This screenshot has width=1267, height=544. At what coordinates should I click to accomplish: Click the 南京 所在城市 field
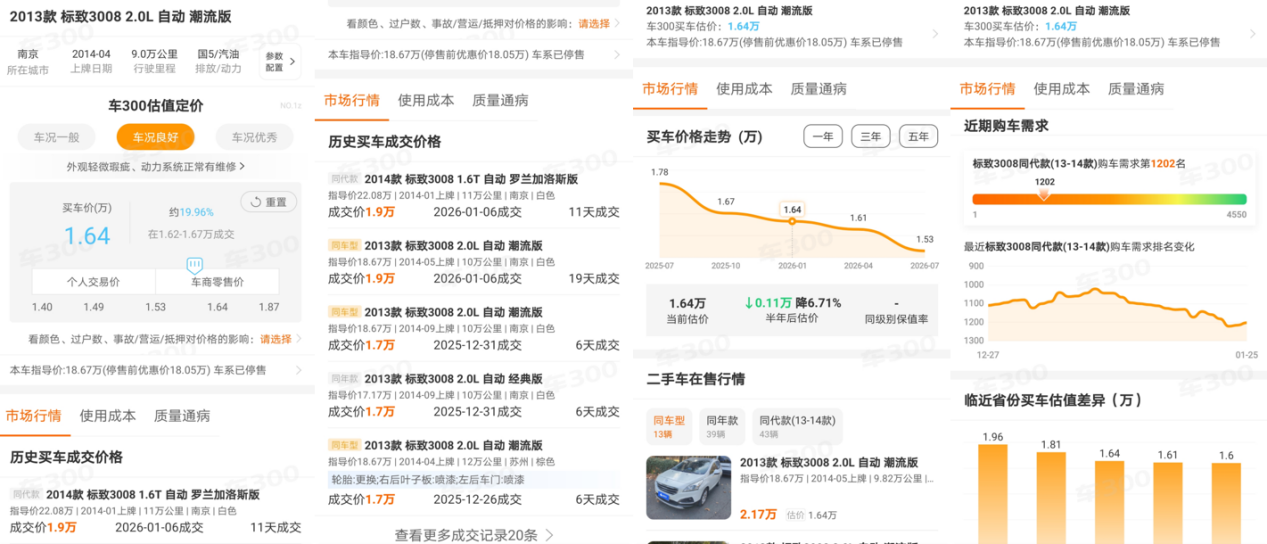28,62
